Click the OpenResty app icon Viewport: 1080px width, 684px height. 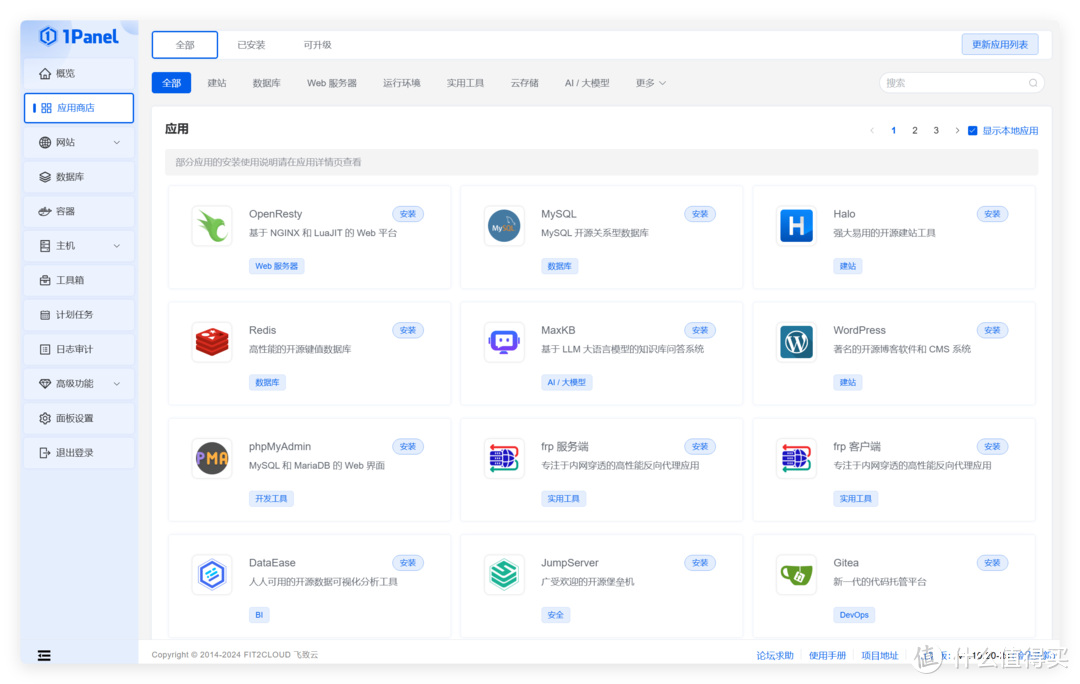point(212,225)
